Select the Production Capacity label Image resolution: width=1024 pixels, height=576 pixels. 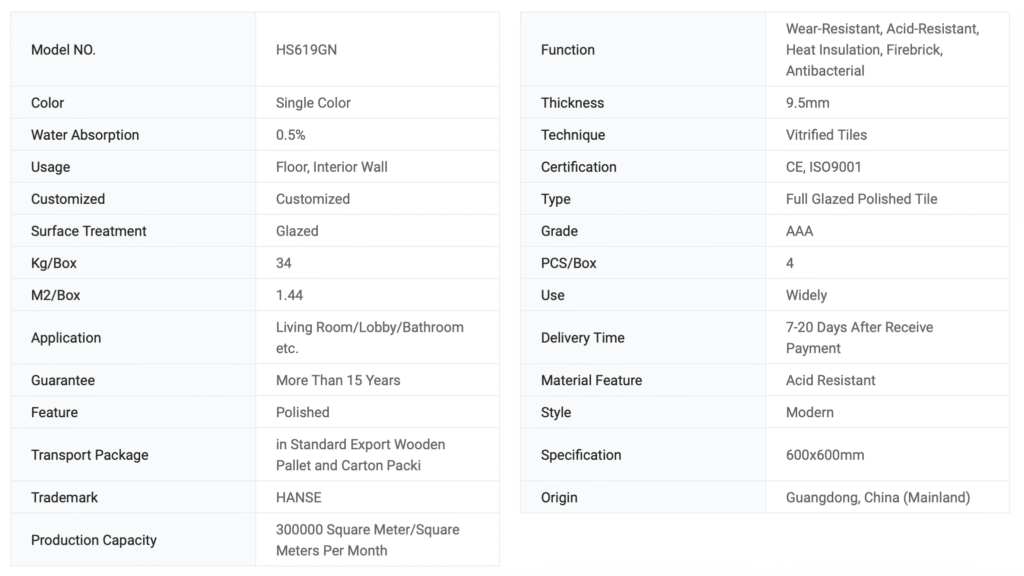click(x=94, y=540)
